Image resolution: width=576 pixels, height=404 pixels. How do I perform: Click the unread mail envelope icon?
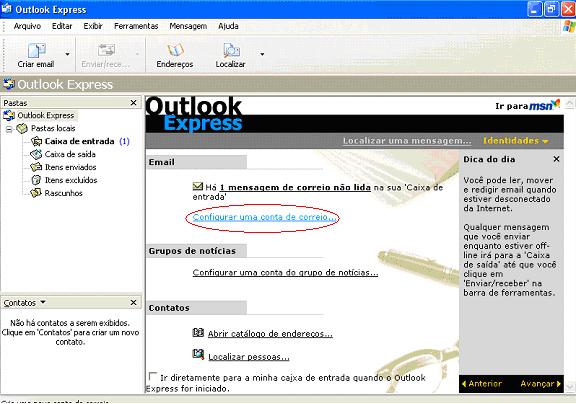[x=198, y=186]
